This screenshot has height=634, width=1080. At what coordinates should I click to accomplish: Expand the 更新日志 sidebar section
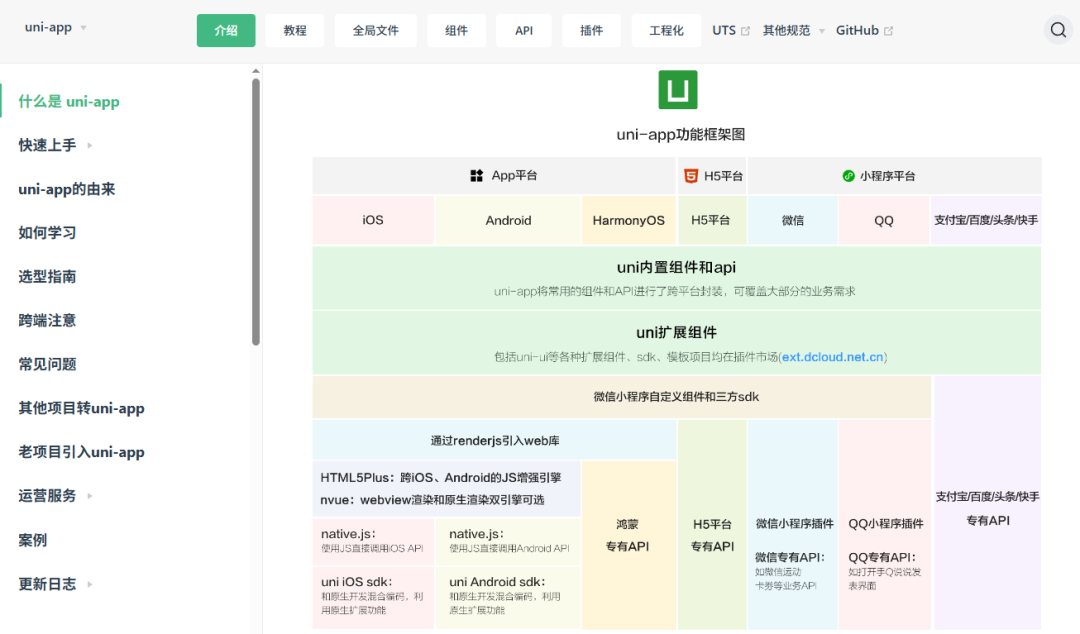56,584
